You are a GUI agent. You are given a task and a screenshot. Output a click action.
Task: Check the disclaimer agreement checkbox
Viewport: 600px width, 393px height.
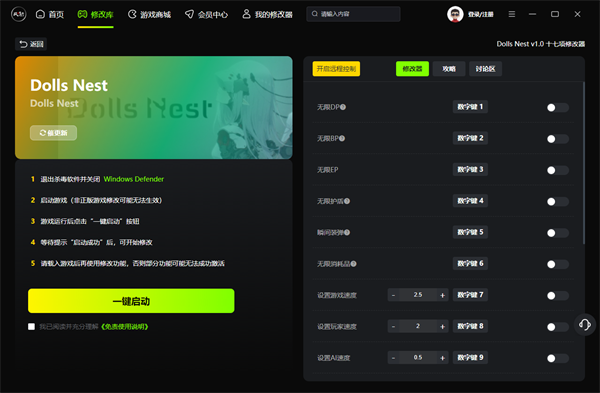pyautogui.click(x=31, y=326)
